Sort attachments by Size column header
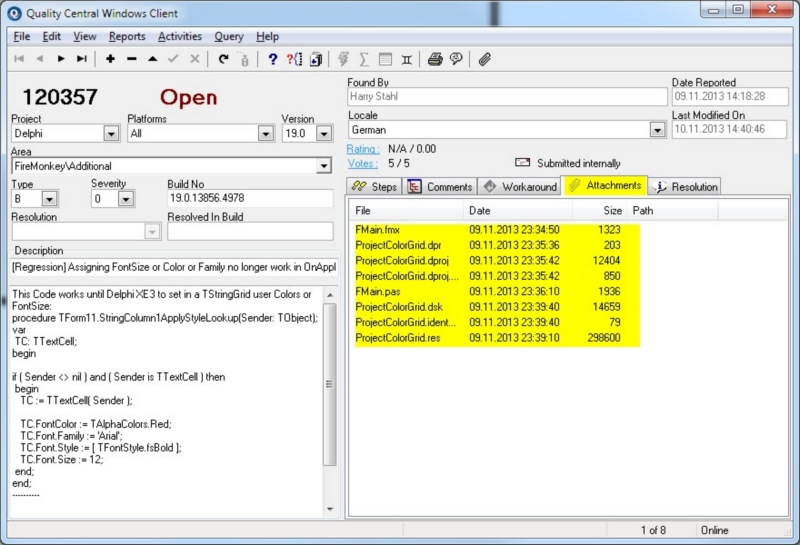 coord(599,211)
